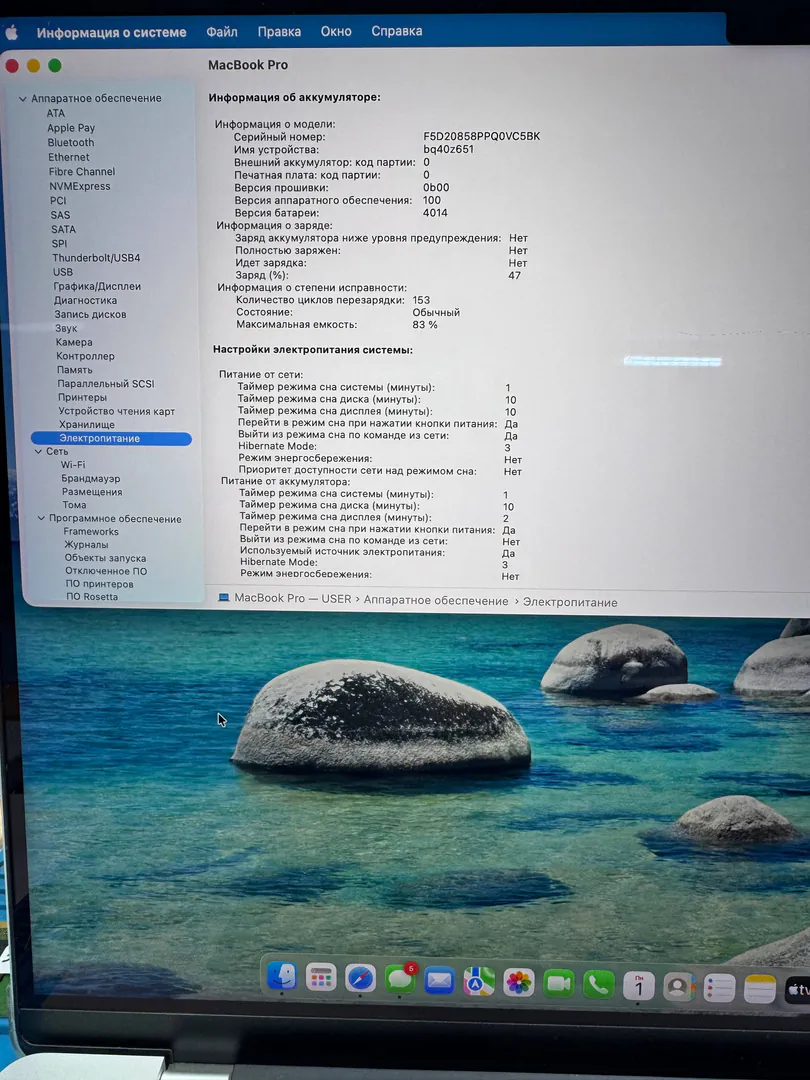
Task: Select Тома in the sidebar
Action: tap(74, 504)
